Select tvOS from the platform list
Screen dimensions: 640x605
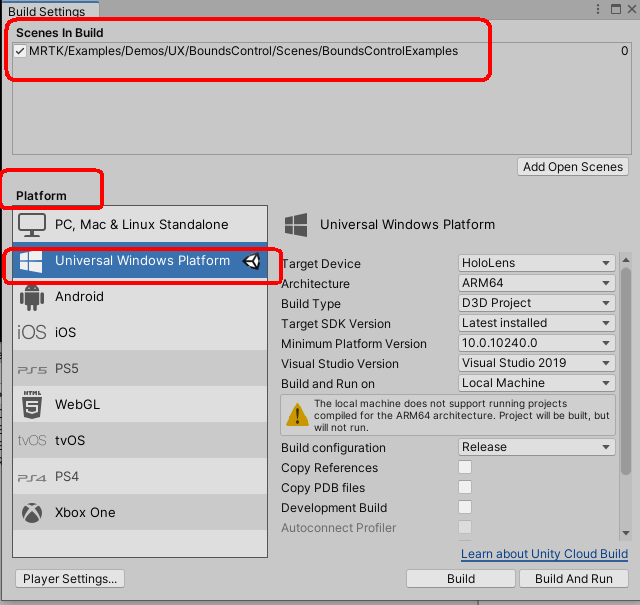click(140, 440)
